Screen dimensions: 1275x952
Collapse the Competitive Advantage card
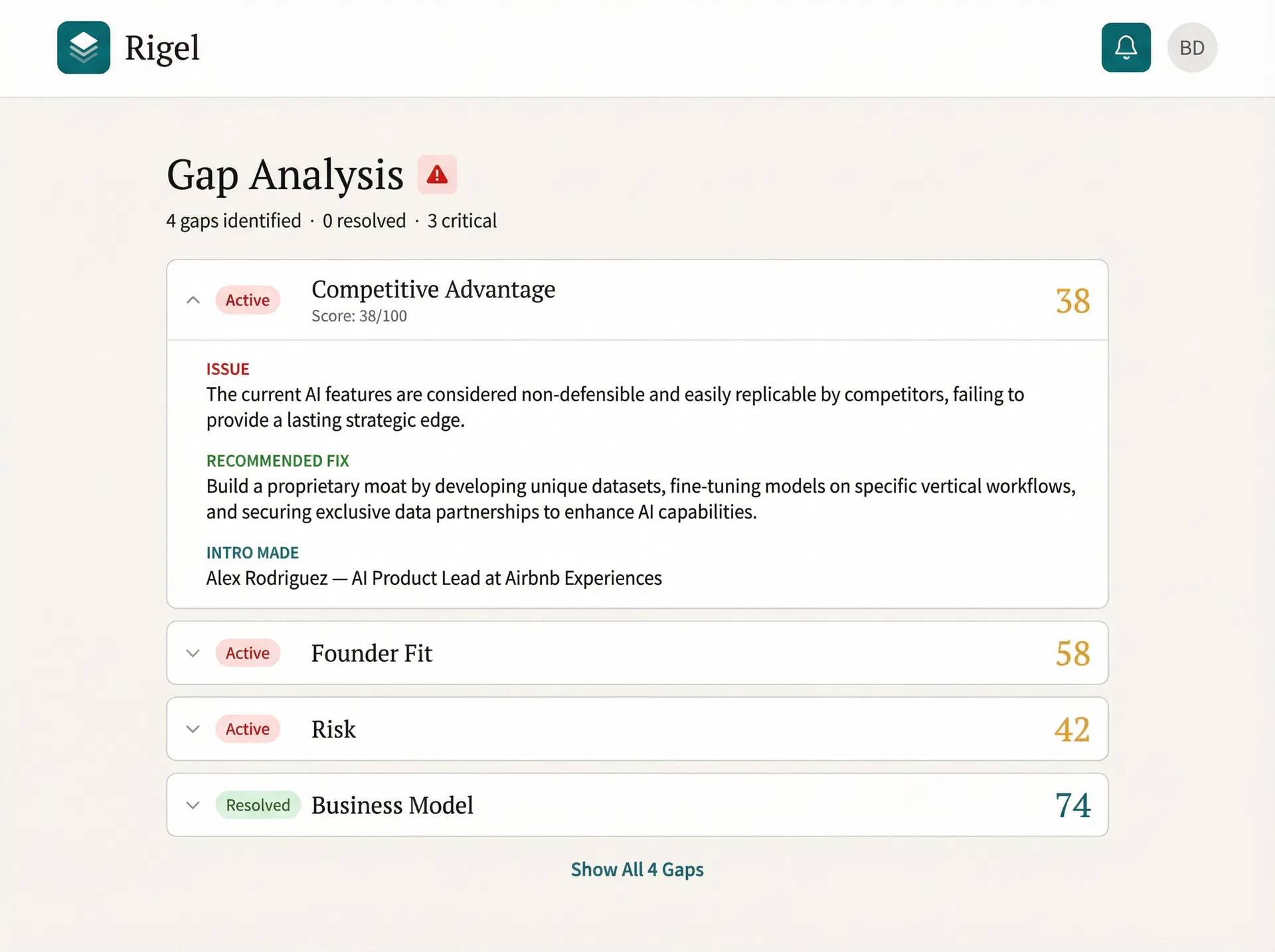(193, 299)
